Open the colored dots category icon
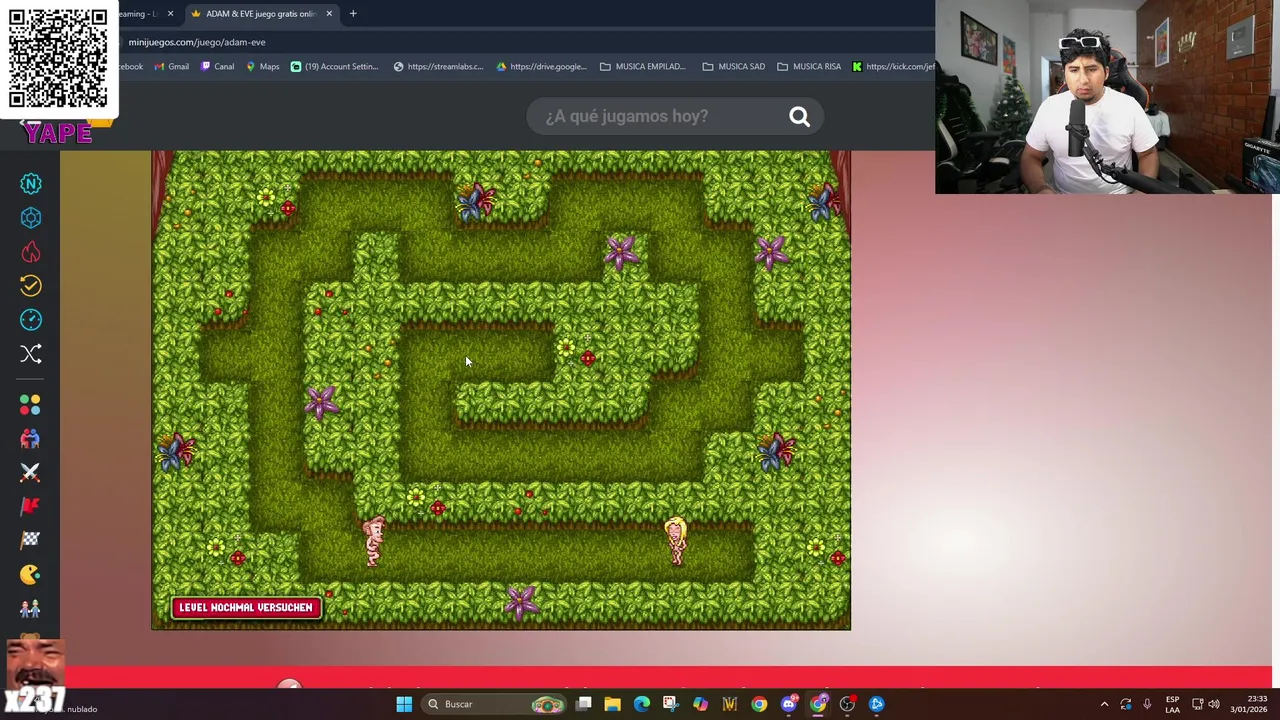1280x720 pixels. point(30,405)
